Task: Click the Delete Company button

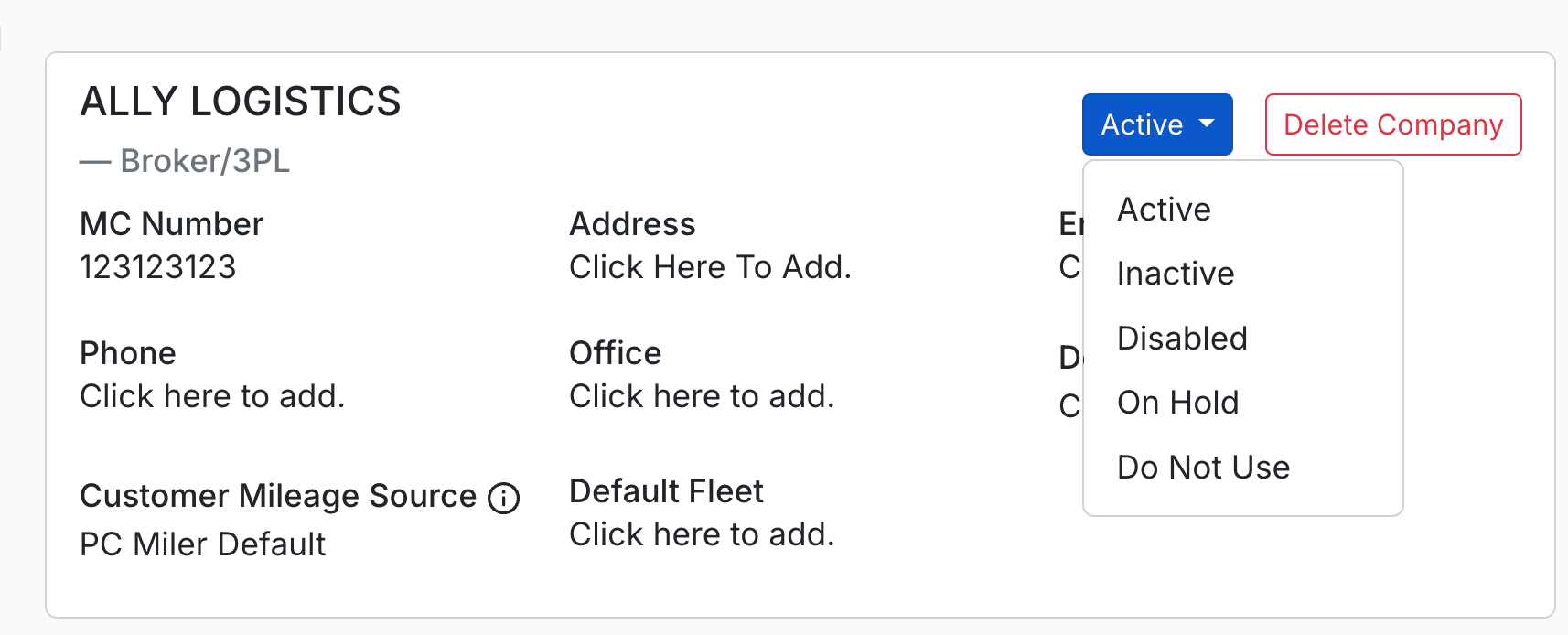Action: pos(1393,124)
